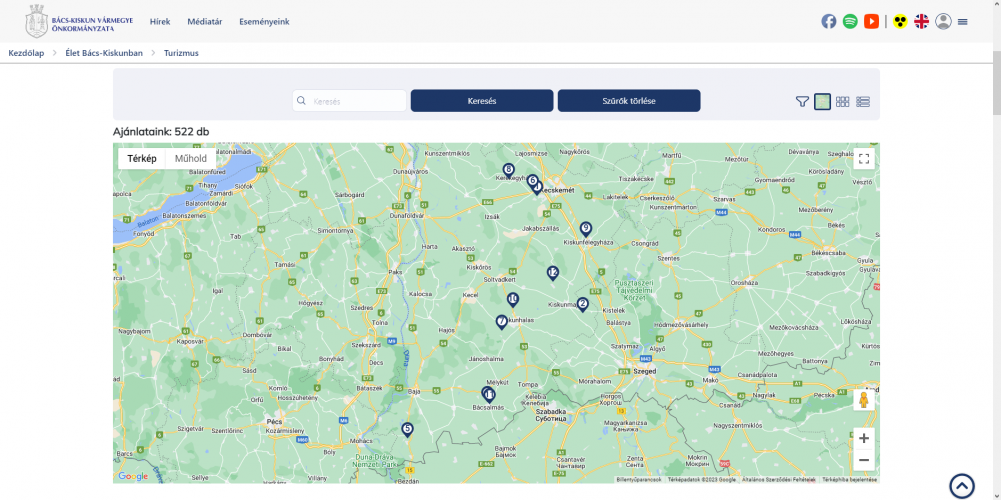Open the Médiatár menu item

click(x=205, y=22)
